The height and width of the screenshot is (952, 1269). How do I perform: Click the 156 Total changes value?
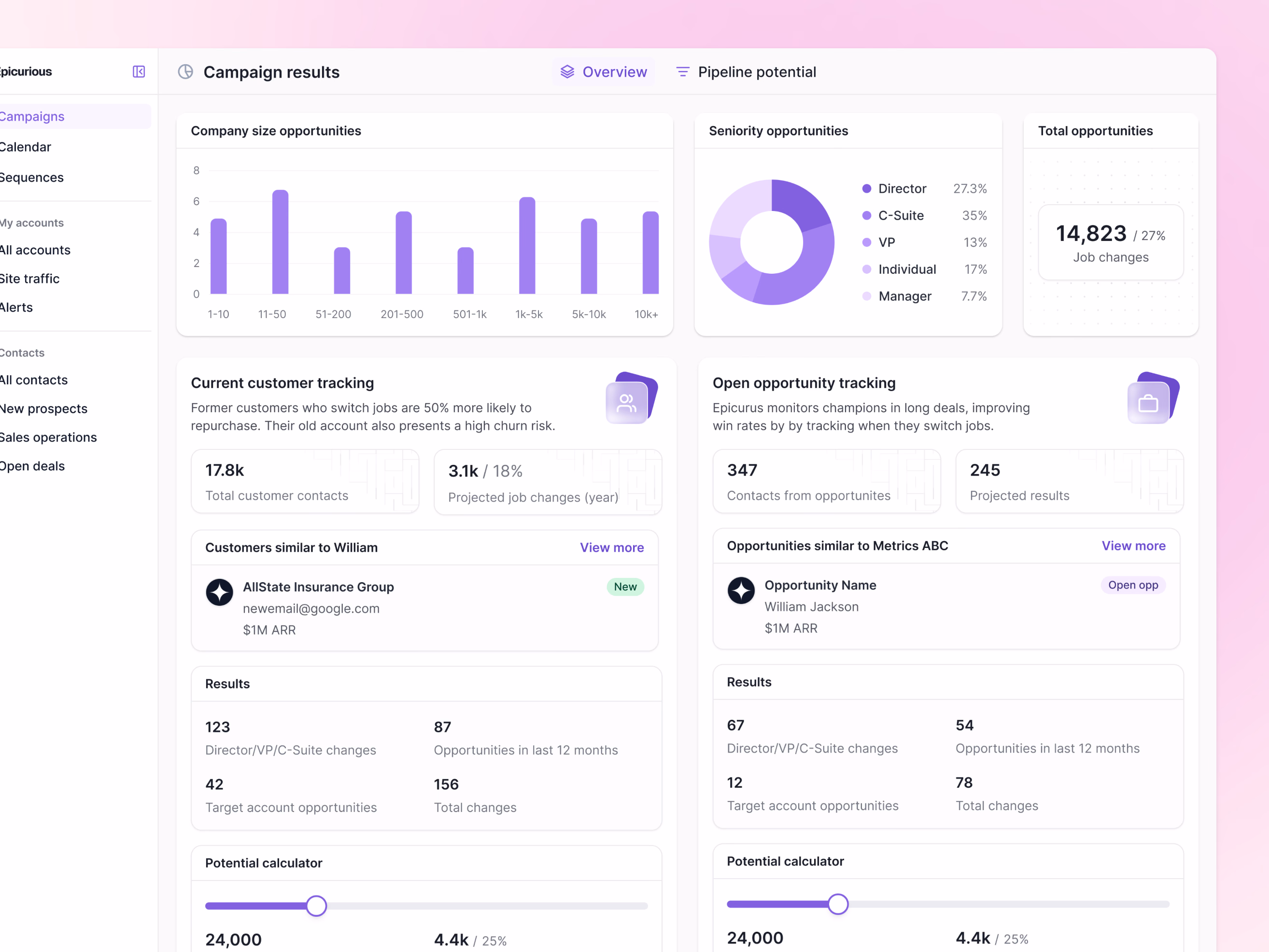(x=446, y=784)
